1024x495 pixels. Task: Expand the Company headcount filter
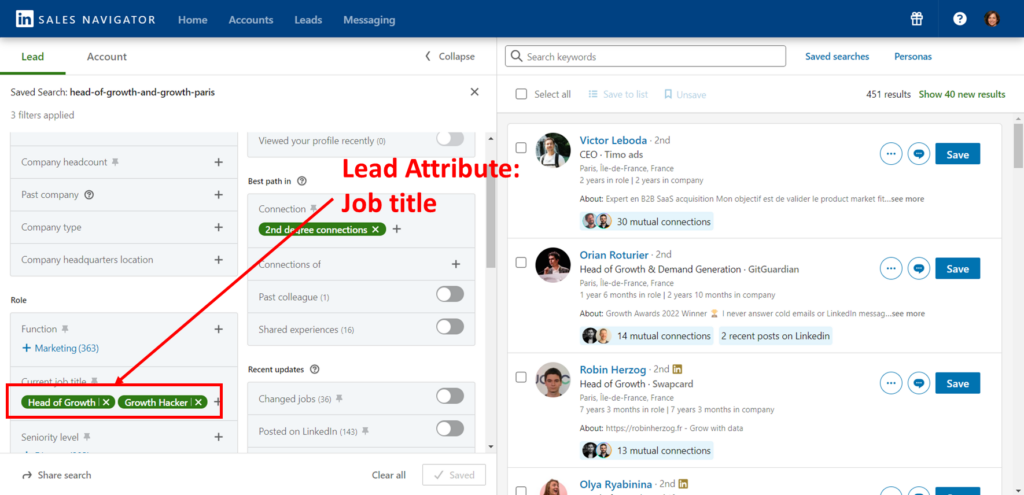click(x=218, y=161)
